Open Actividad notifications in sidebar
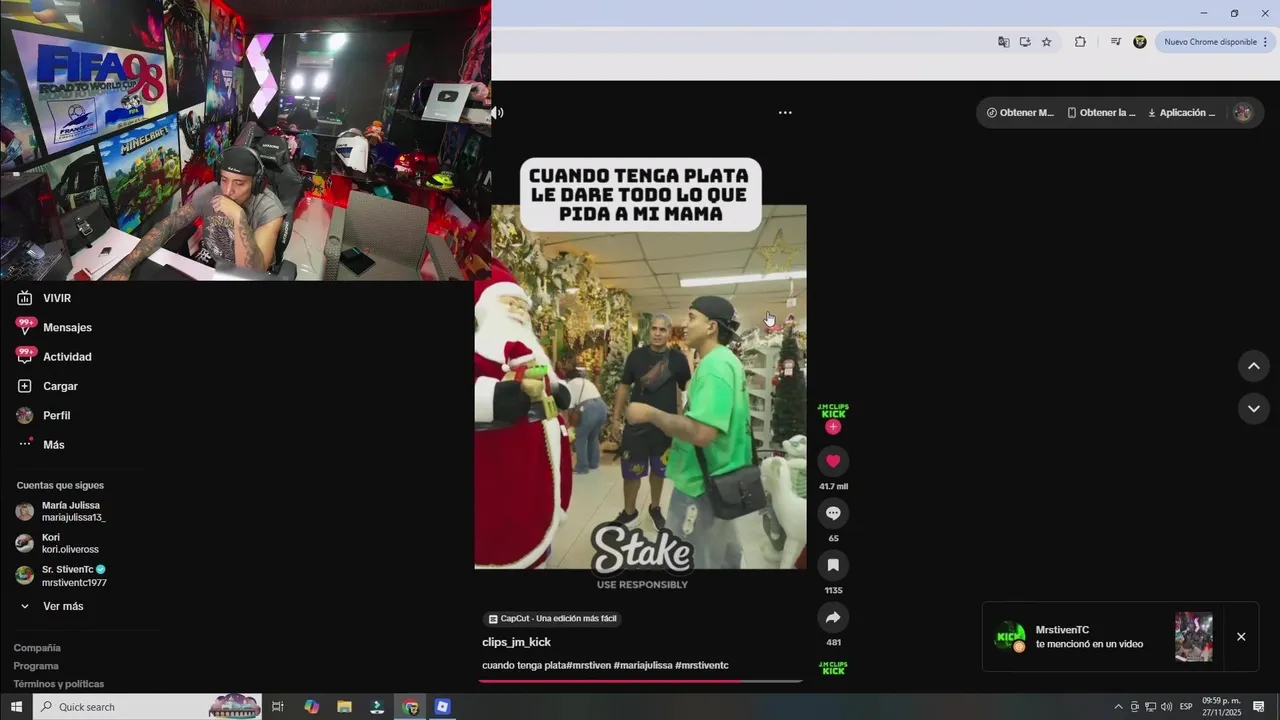The image size is (1280, 720). pos(54,357)
